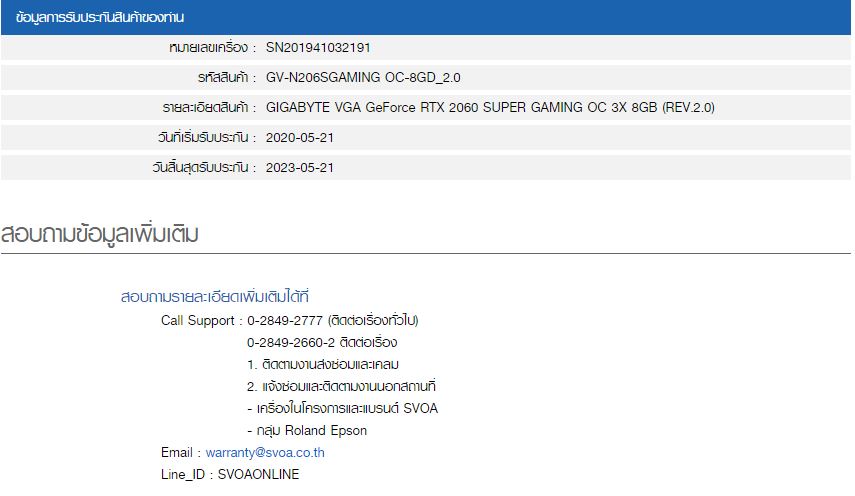Click the line mentioning brand SVOA

tap(342, 408)
